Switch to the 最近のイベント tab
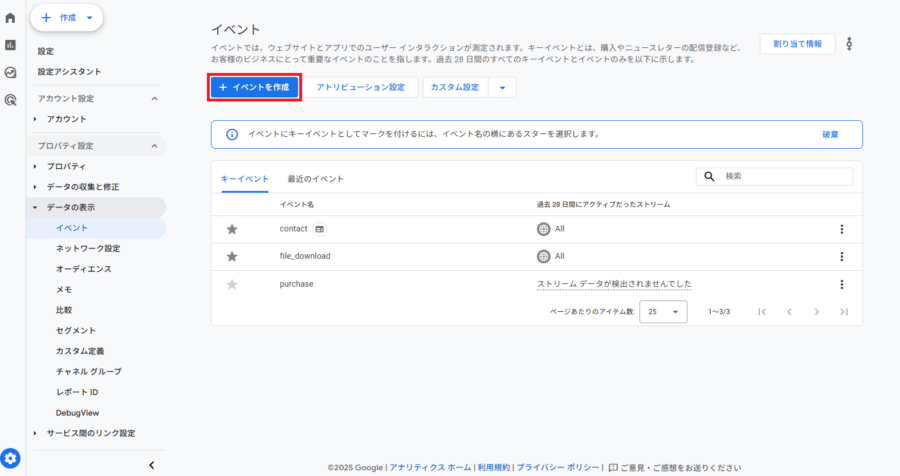 tap(315, 179)
